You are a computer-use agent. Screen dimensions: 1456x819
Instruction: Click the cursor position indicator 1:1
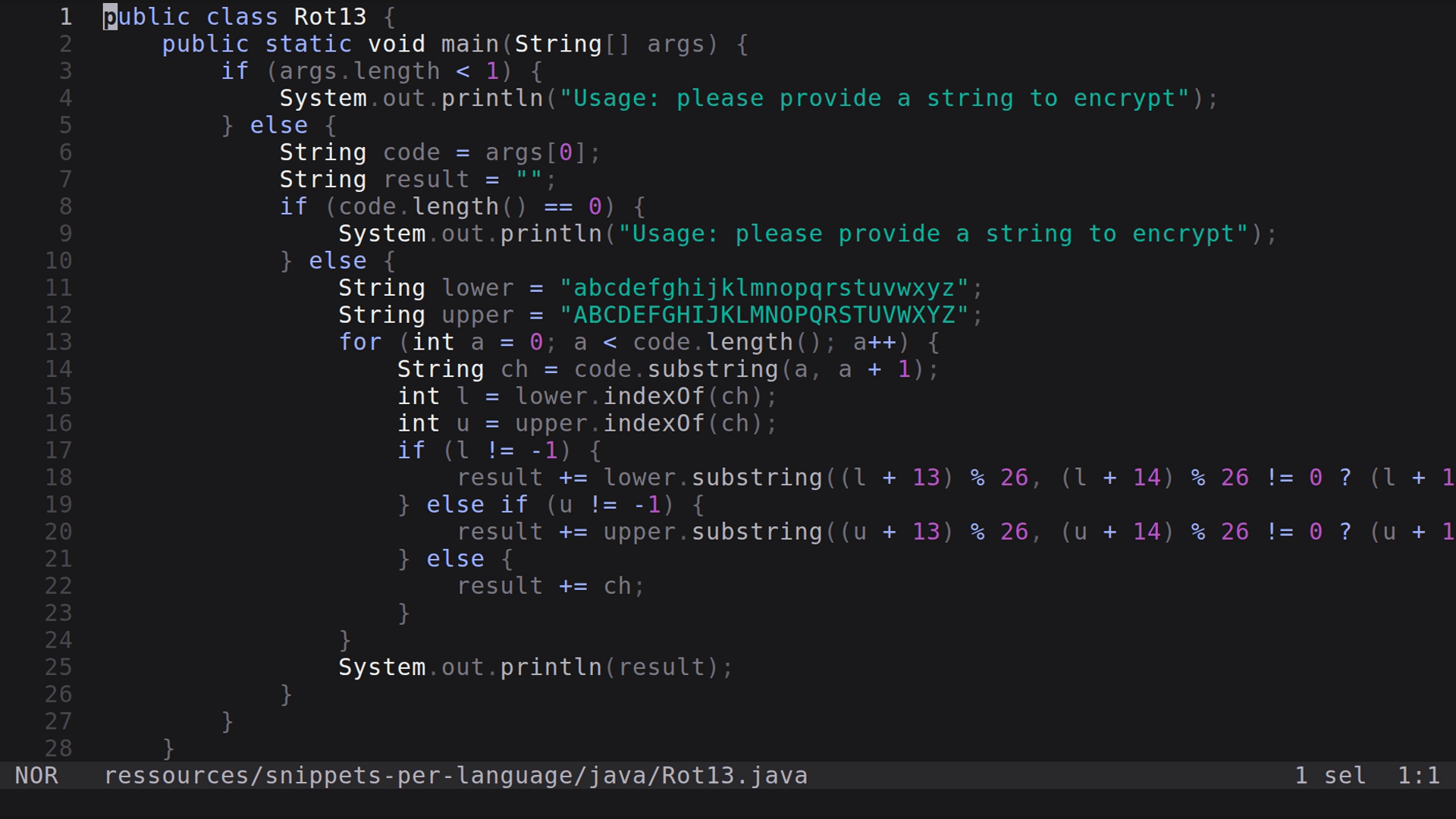[1420, 775]
